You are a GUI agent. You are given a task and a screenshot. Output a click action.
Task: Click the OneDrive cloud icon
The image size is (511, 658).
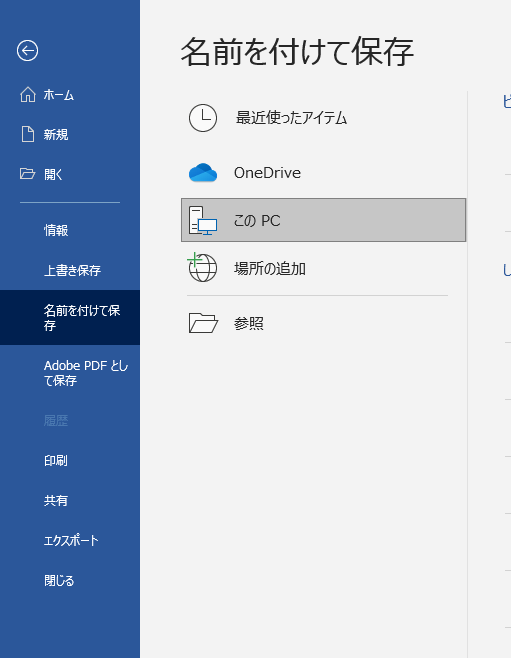tap(203, 172)
